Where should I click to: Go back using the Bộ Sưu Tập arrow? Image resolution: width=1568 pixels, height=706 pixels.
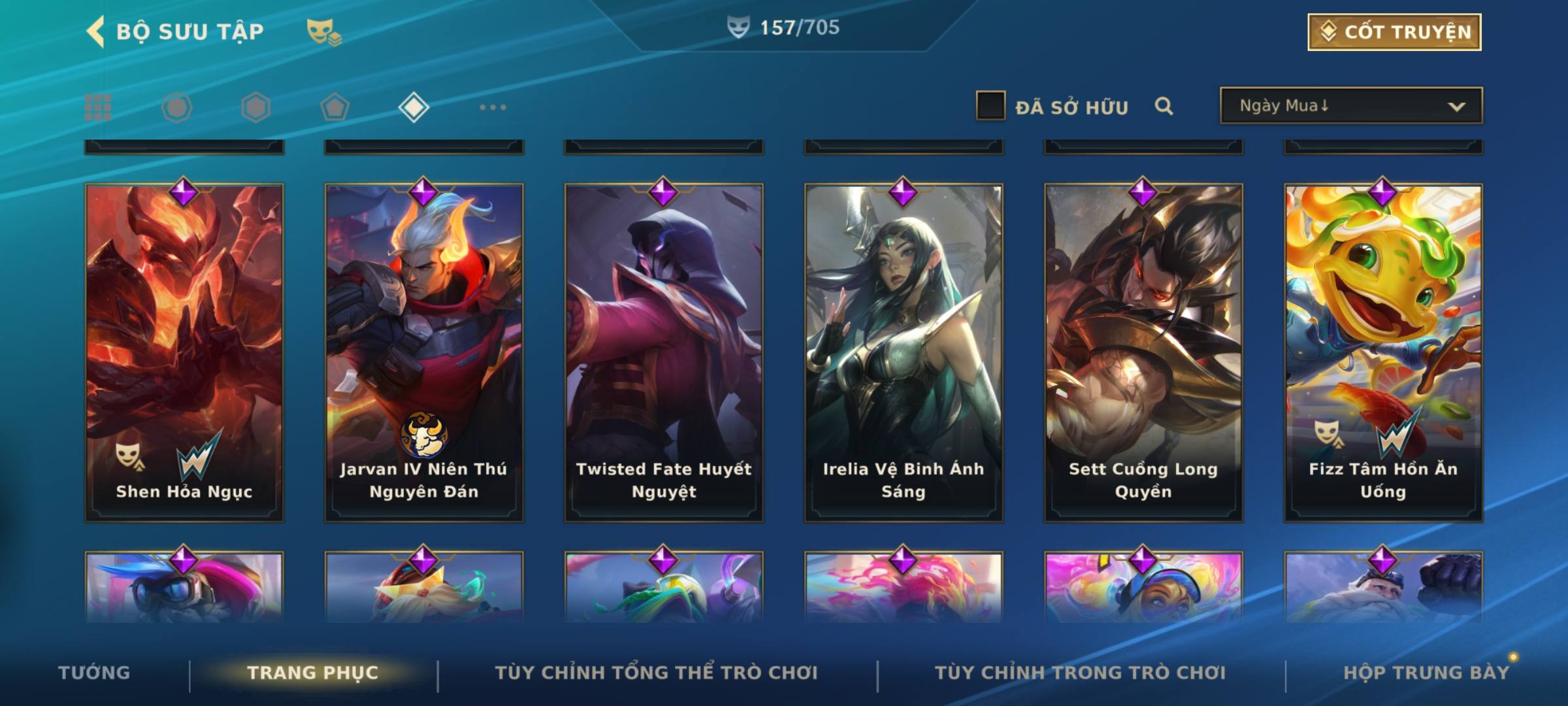point(95,31)
